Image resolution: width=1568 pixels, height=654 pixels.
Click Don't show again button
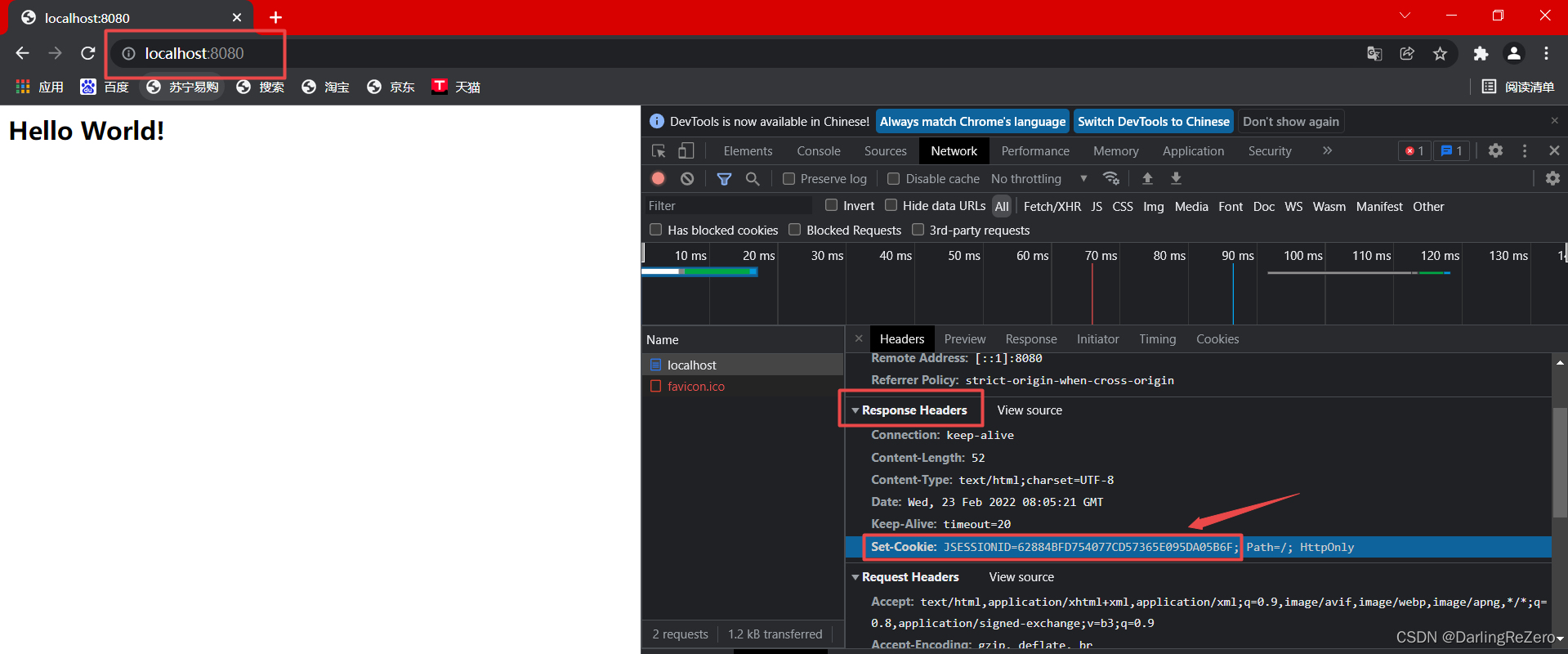pyautogui.click(x=1291, y=122)
